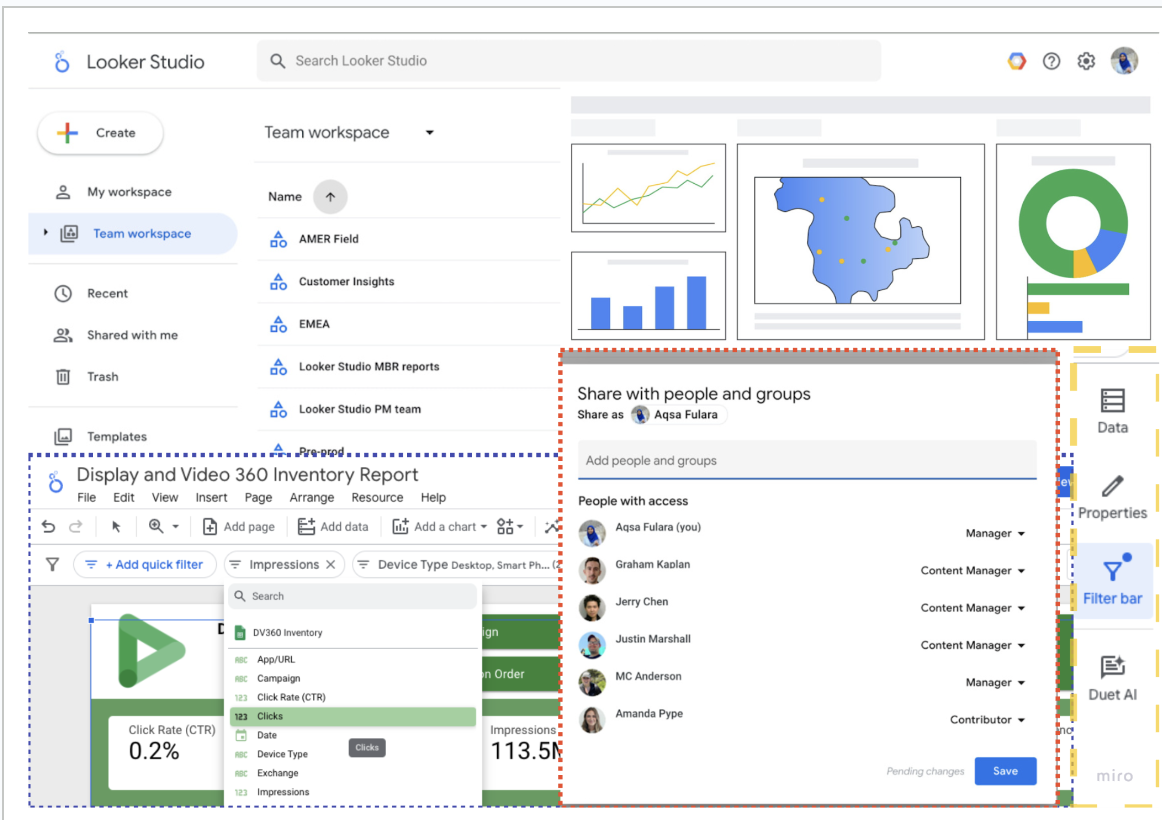Click the search magnifier icon in header
The image size is (1162, 820).
pyautogui.click(x=277, y=61)
